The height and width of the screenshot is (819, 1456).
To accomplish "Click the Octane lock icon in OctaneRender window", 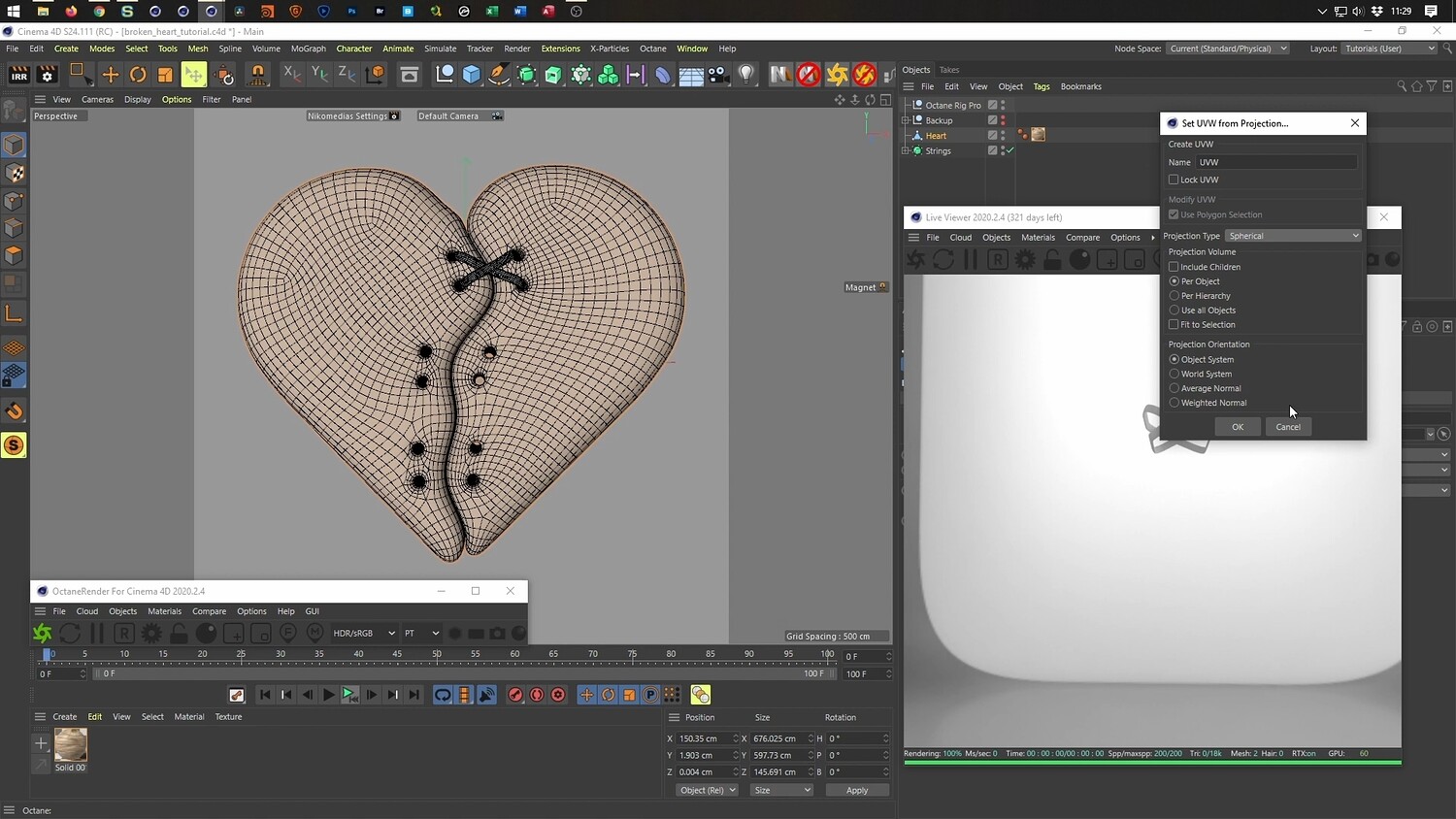I will coord(179,634).
